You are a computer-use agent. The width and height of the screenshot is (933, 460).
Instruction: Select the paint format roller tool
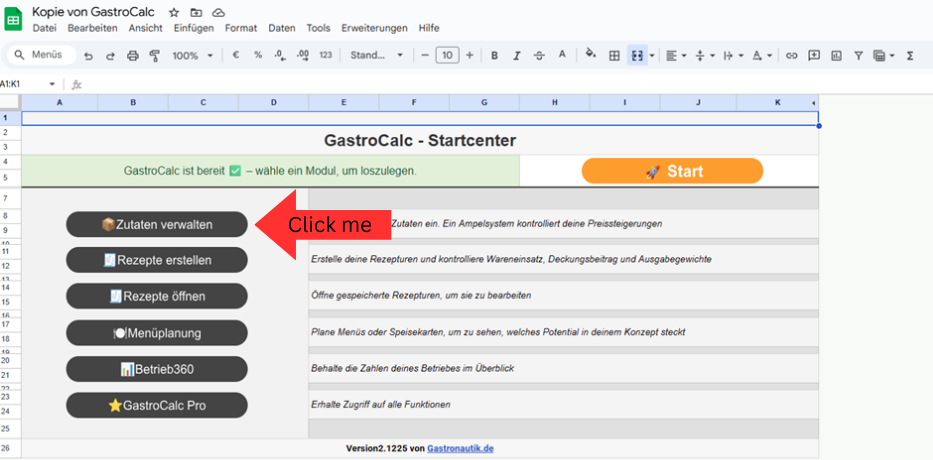[x=155, y=55]
